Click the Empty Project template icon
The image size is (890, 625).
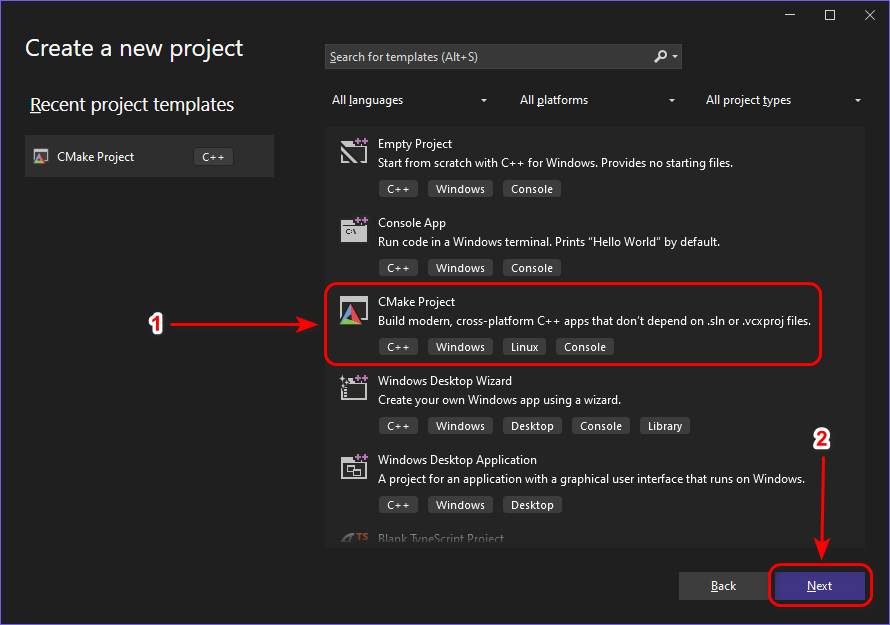coord(355,152)
